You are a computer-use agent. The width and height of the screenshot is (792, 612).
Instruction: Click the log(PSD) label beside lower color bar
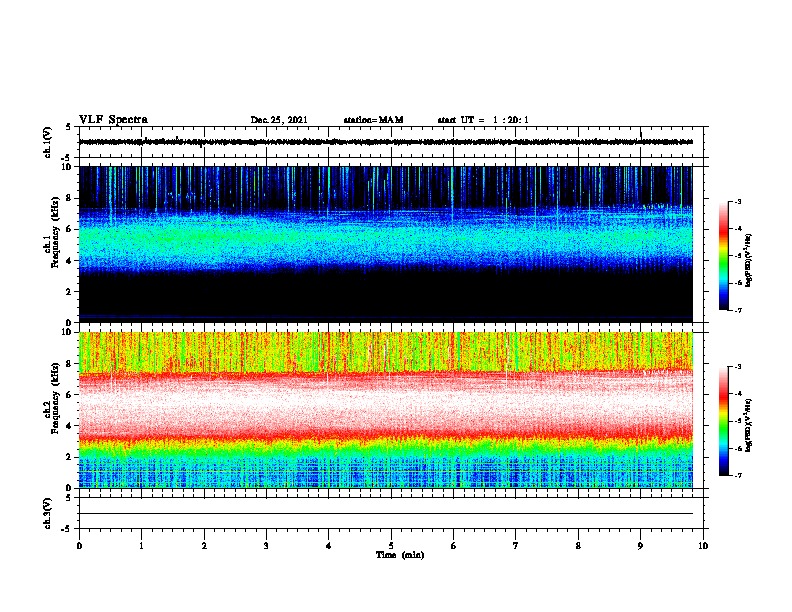click(x=748, y=425)
